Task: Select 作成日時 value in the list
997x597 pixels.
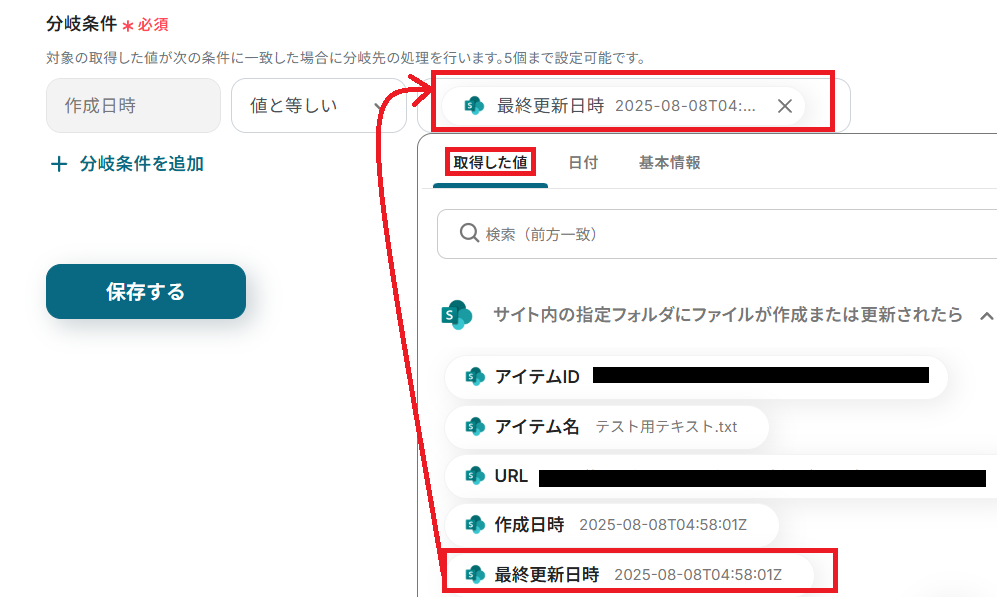Action: 612,525
